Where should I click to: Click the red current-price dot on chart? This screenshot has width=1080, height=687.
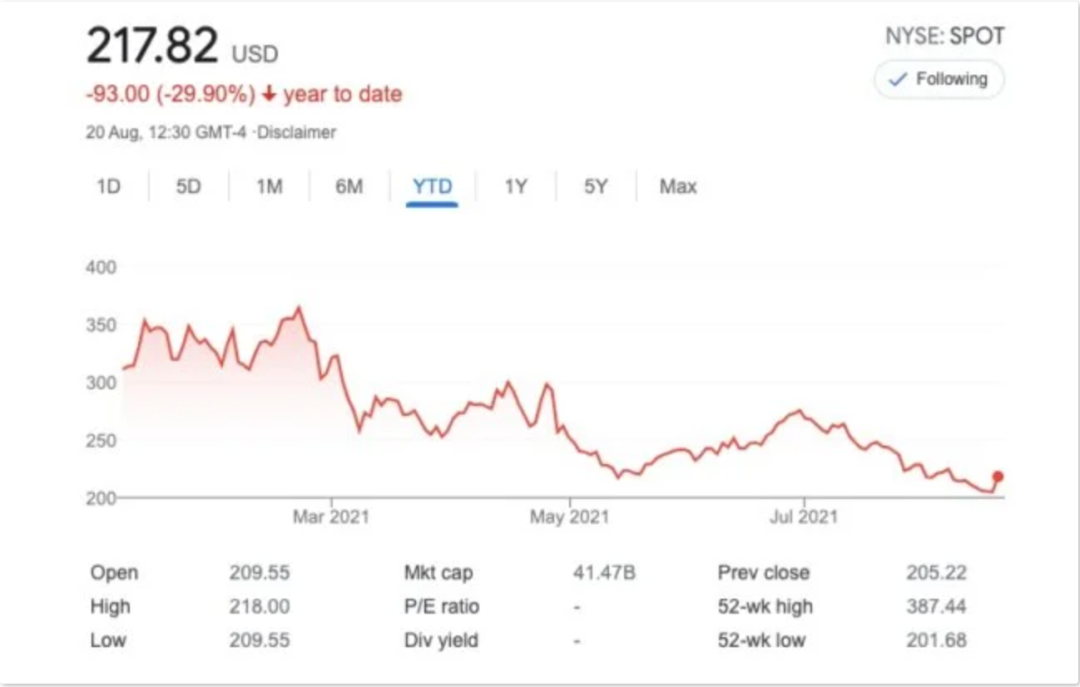pos(997,477)
